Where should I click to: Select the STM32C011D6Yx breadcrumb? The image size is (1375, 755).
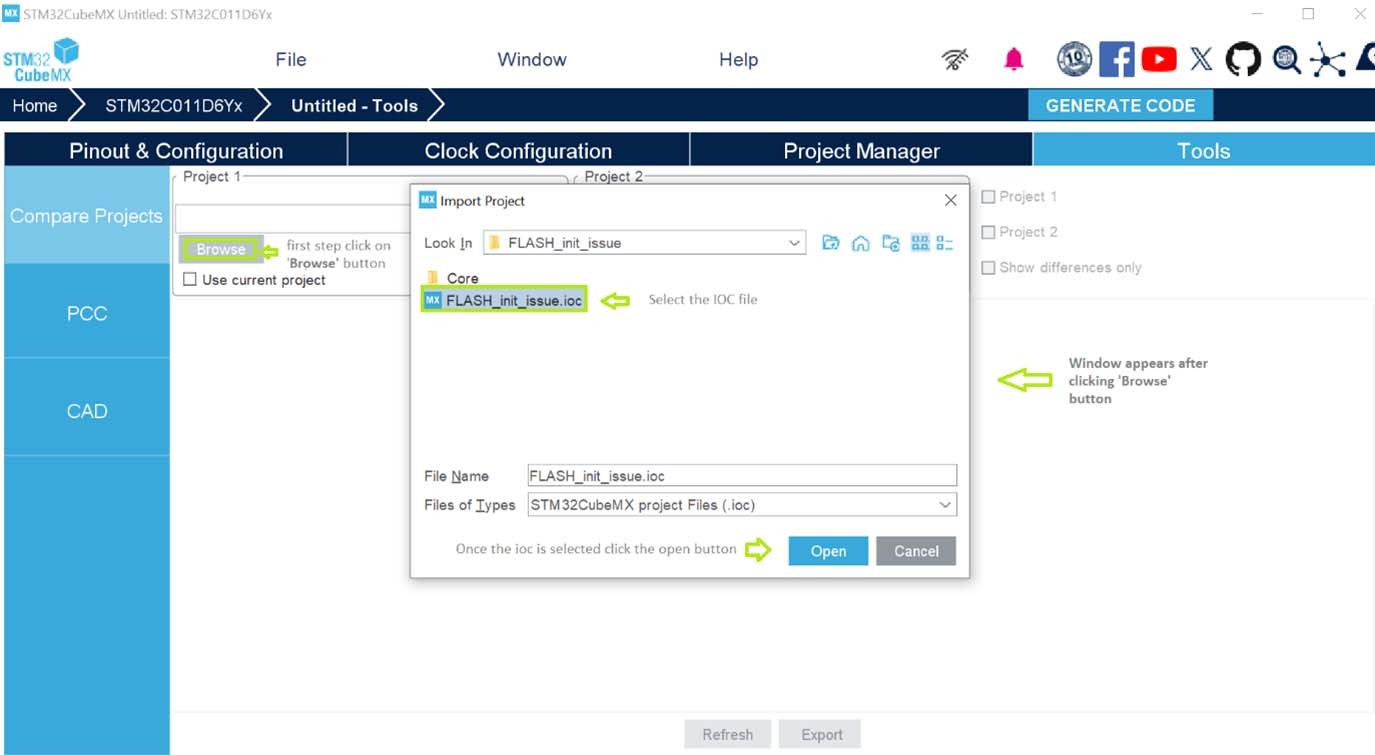(x=174, y=105)
